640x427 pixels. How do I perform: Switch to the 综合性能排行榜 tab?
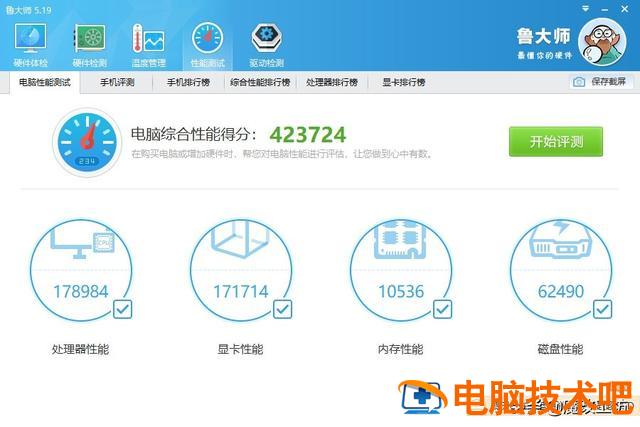(x=260, y=82)
